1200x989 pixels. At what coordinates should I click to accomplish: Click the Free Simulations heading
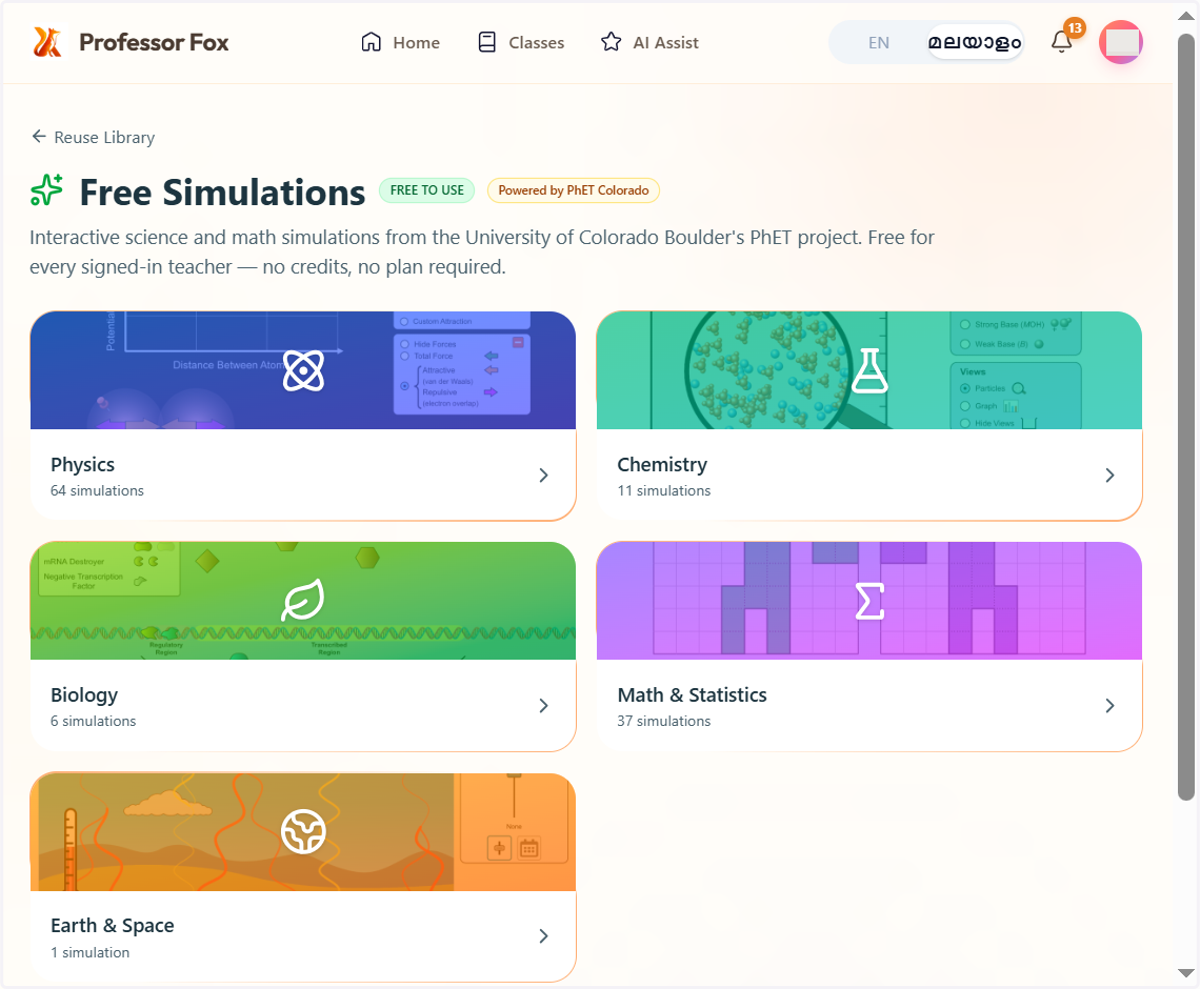(222, 191)
